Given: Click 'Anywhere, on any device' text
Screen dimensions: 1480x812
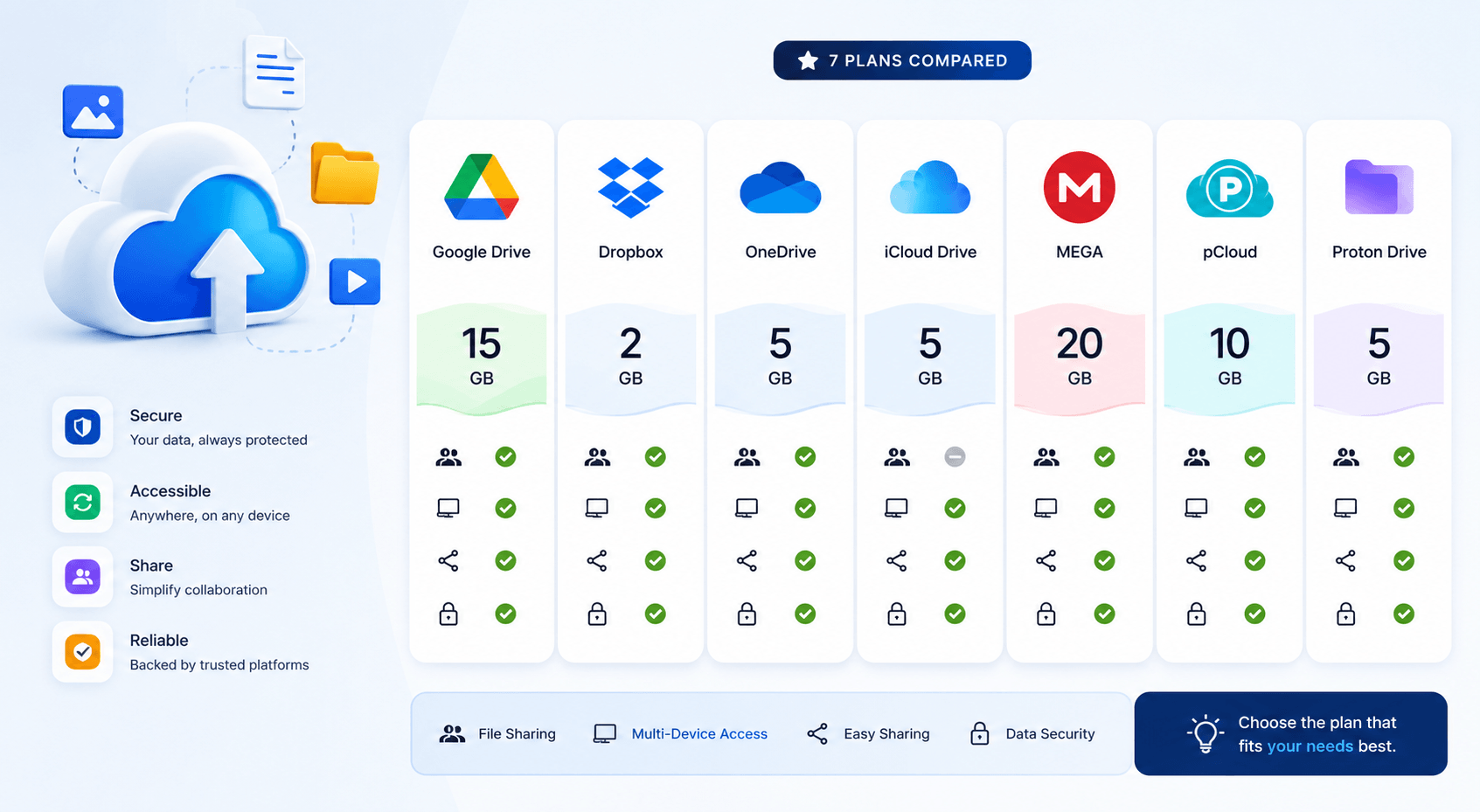Looking at the screenshot, I should 210,516.
